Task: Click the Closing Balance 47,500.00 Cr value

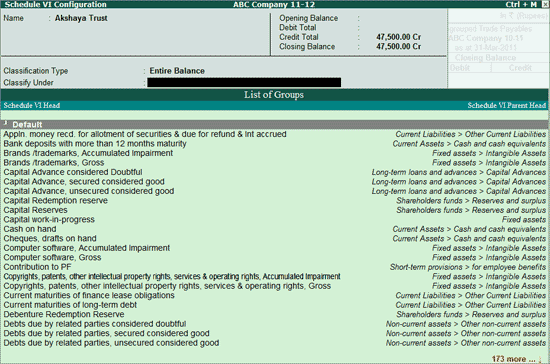Action: click(x=398, y=47)
